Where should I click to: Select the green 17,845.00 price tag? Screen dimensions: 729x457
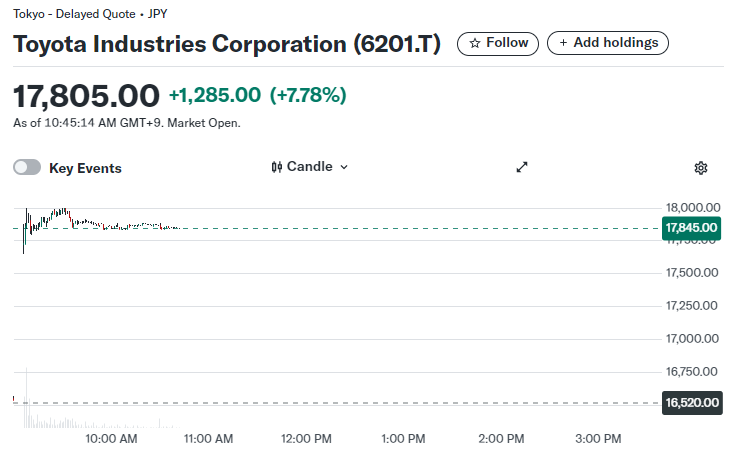click(x=691, y=228)
